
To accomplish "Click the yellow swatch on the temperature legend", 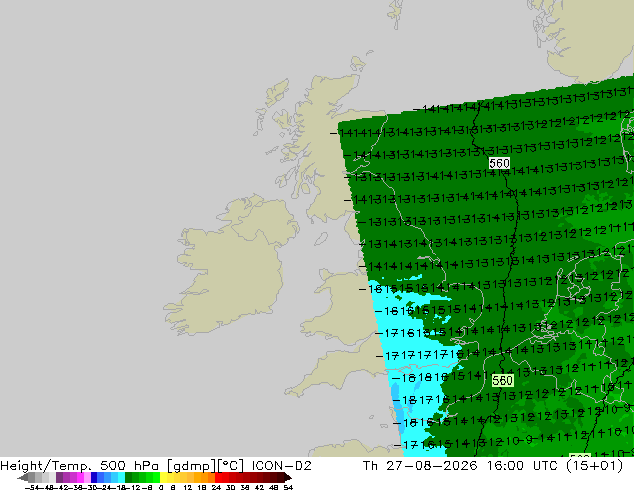I will tap(164, 477).
